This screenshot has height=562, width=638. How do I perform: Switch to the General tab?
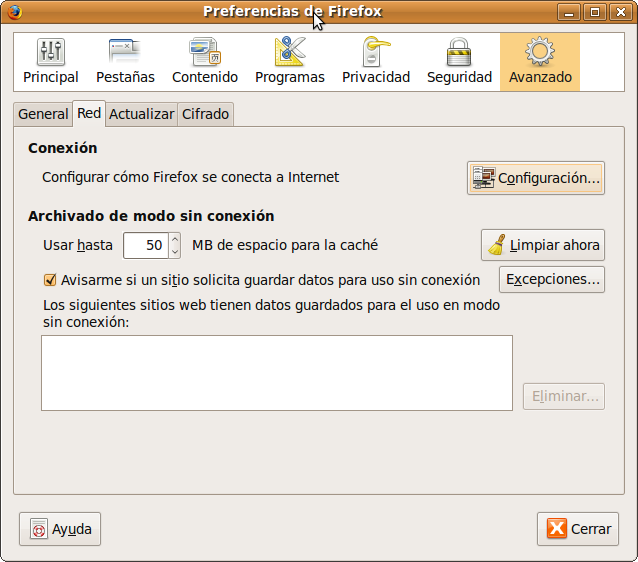43,114
